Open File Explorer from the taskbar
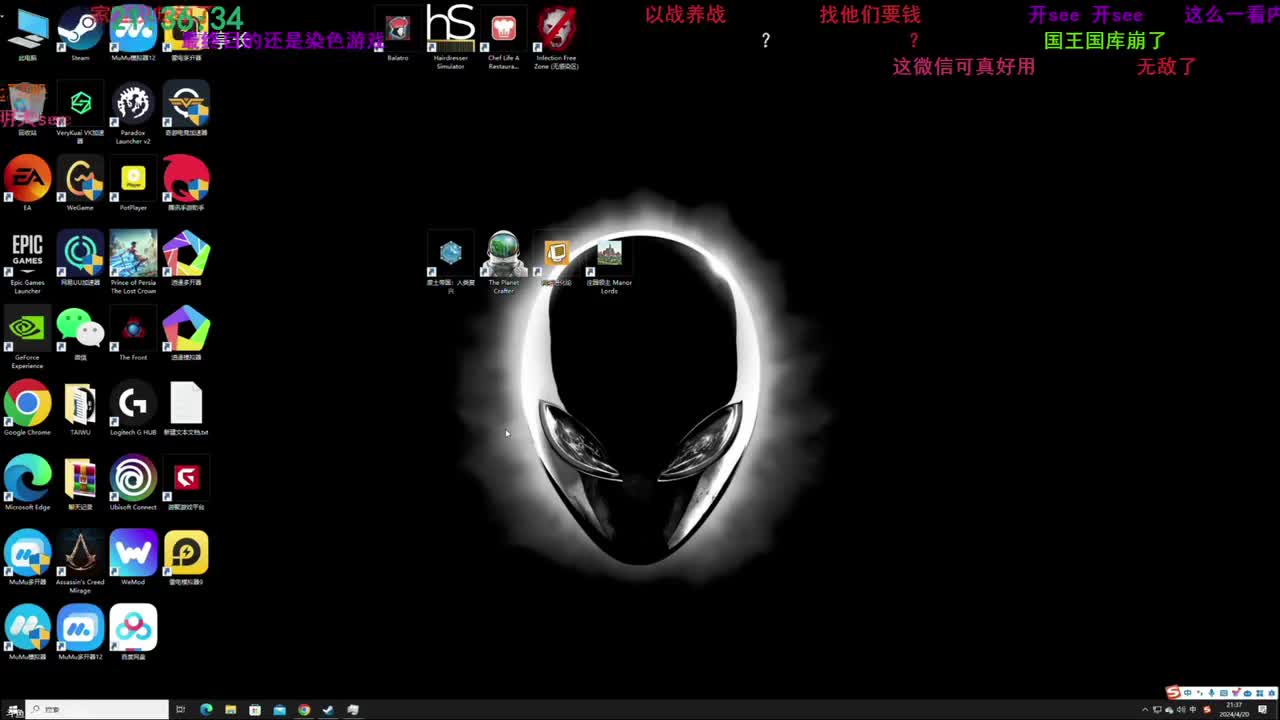Screen dimensions: 1280x720 (x=231, y=710)
